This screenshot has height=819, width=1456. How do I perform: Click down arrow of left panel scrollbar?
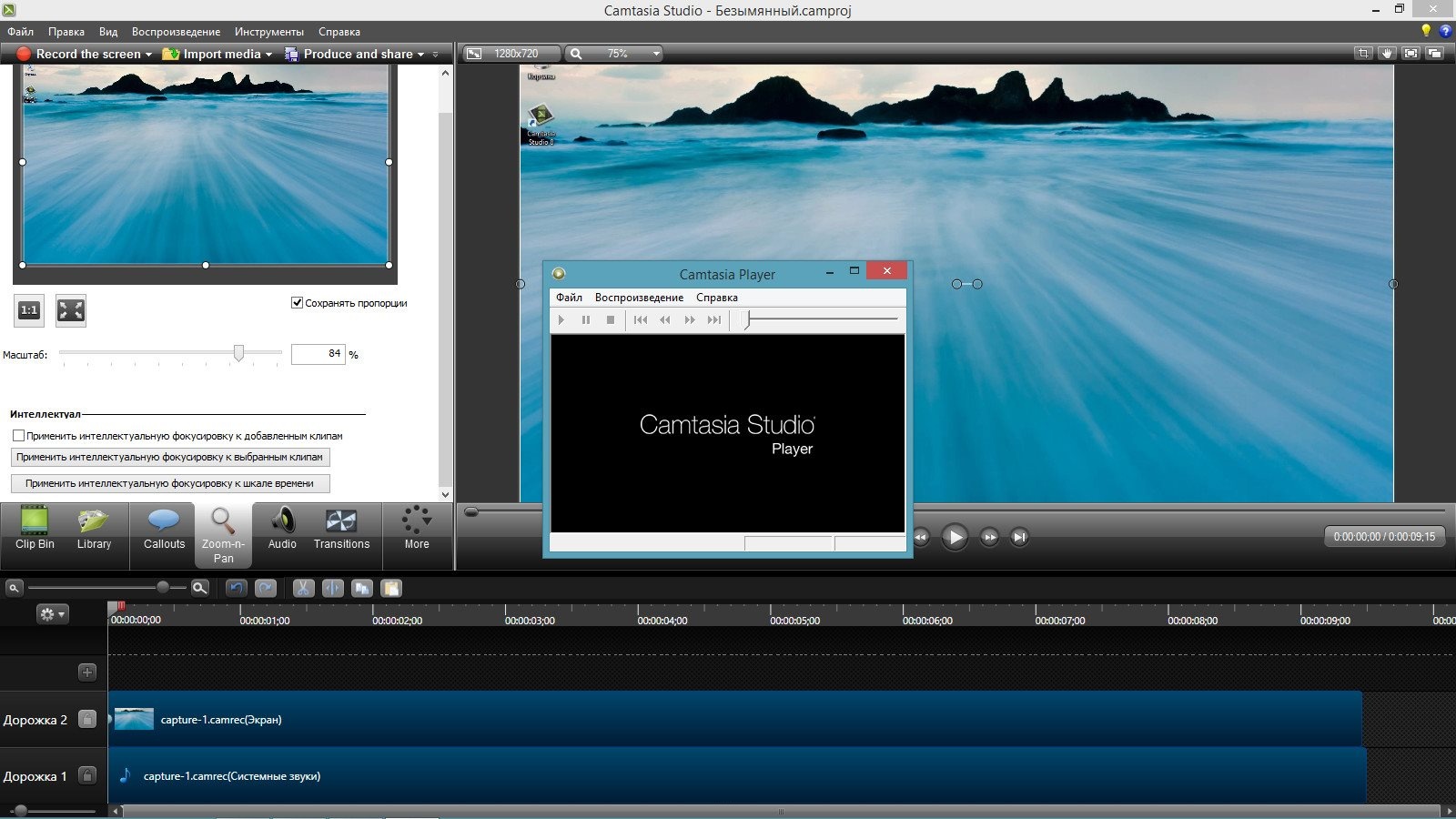point(445,494)
